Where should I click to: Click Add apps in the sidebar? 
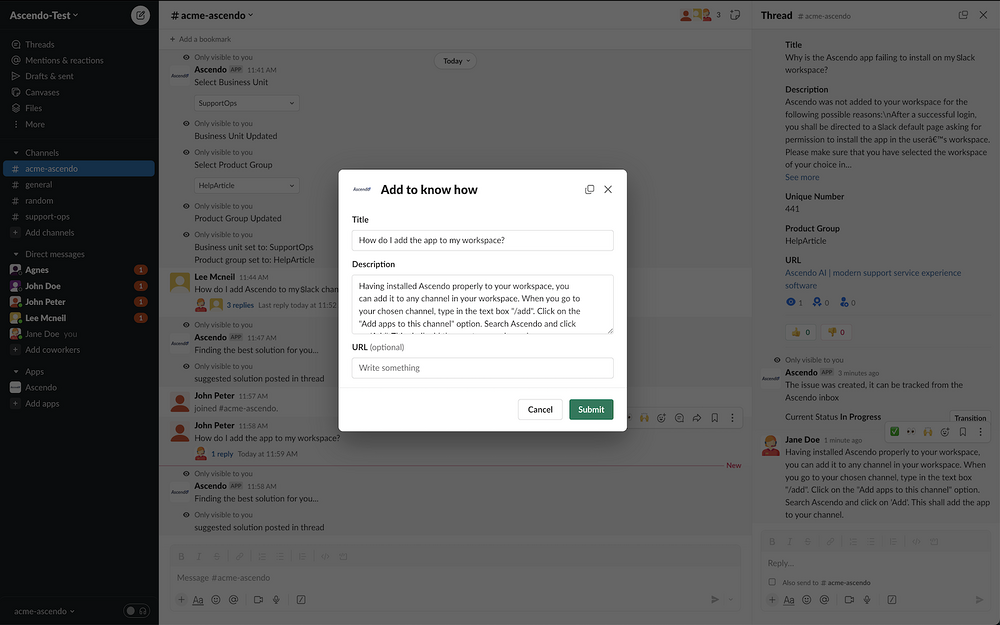pos(41,403)
